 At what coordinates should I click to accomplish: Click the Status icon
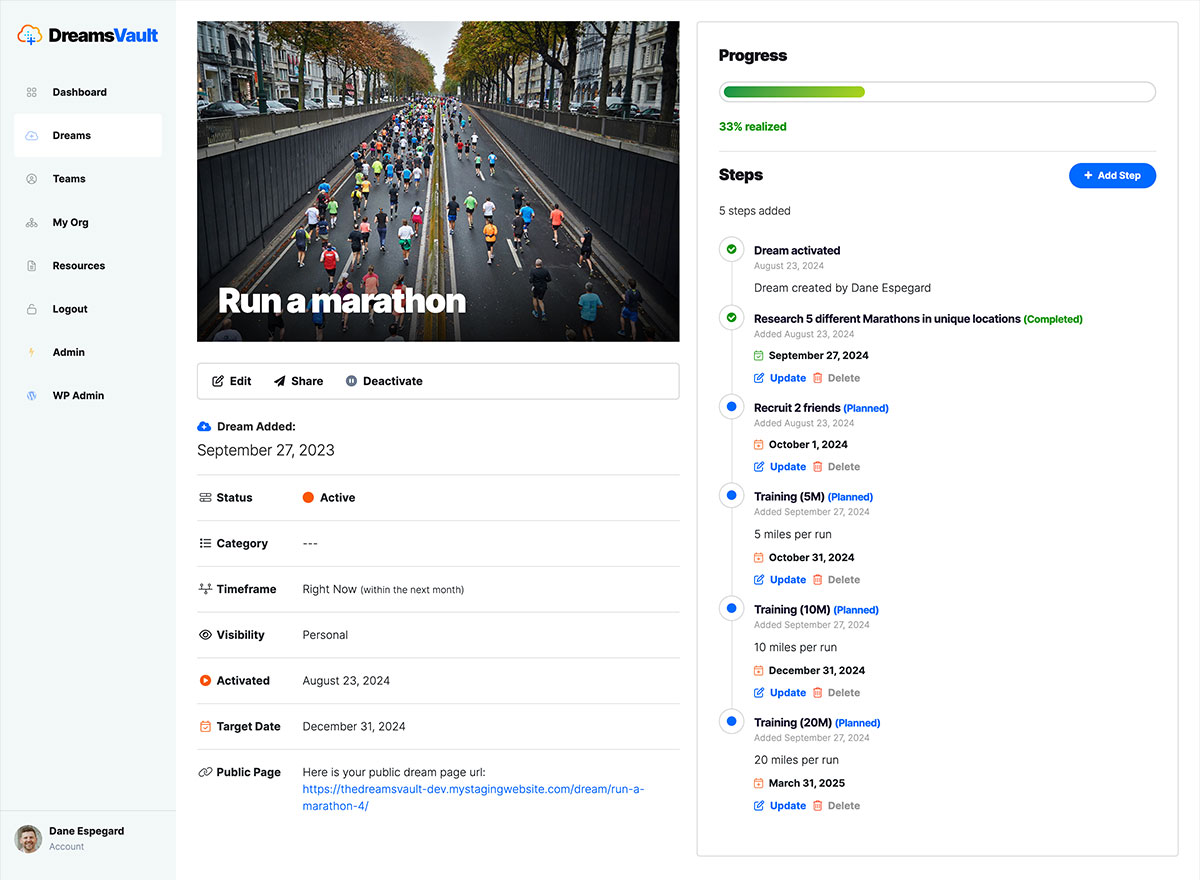pyautogui.click(x=205, y=498)
